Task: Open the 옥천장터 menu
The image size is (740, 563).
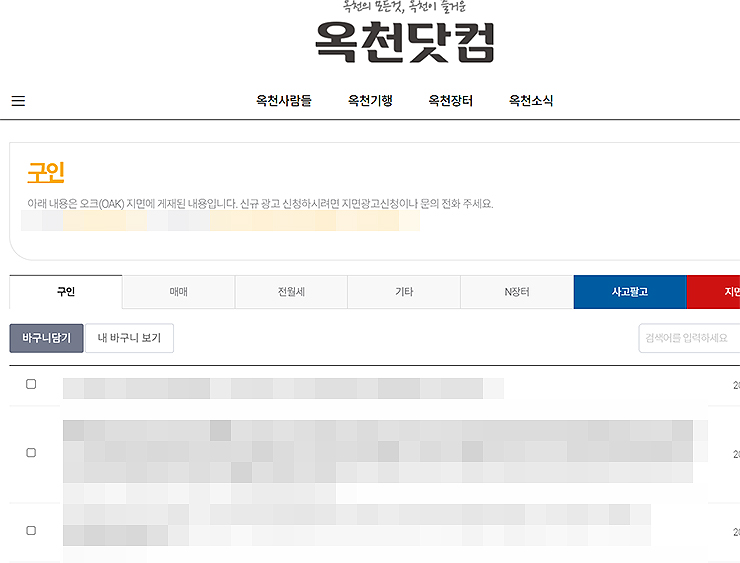Action: pos(450,101)
